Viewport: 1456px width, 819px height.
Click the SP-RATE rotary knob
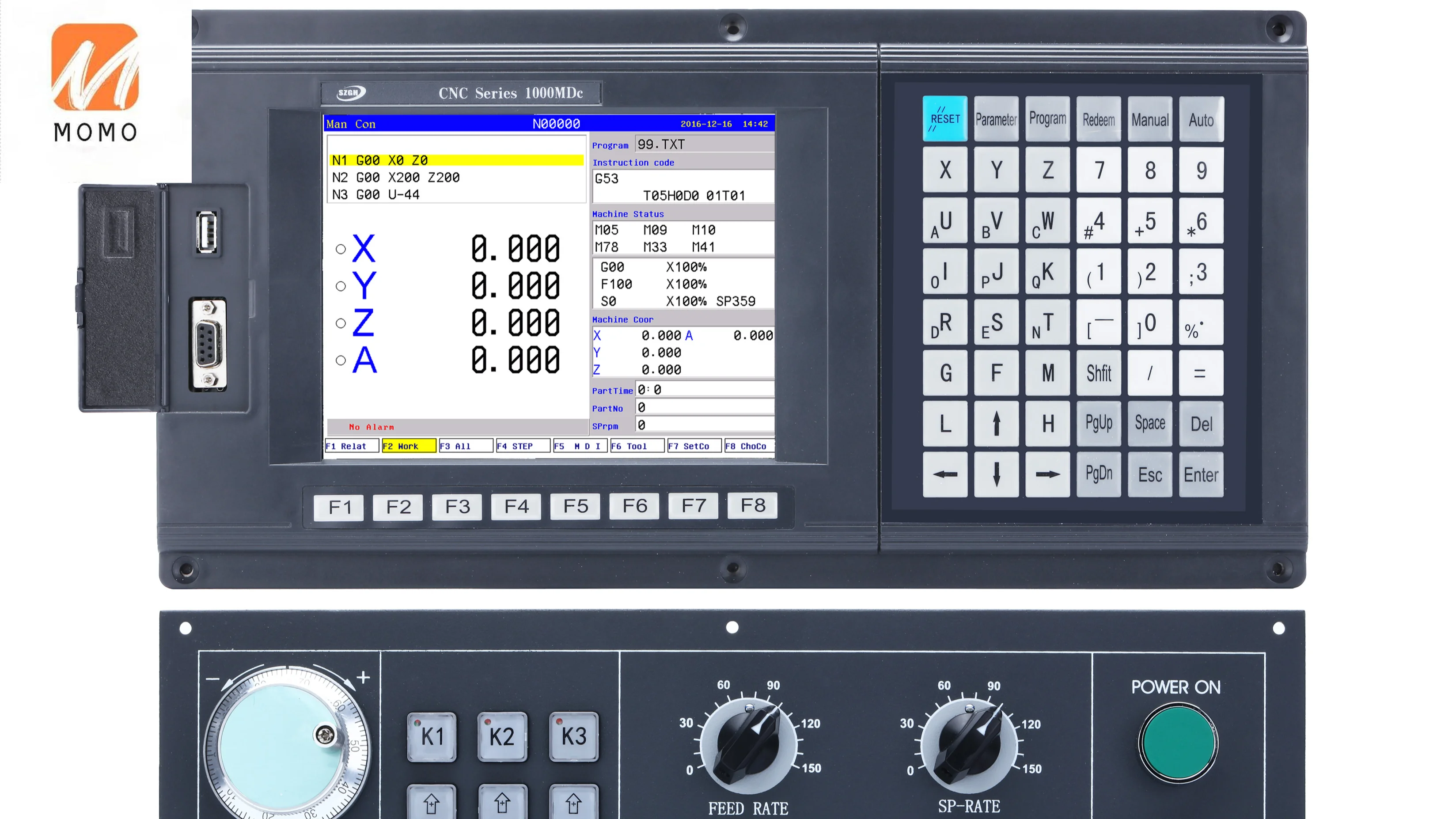coord(969,745)
